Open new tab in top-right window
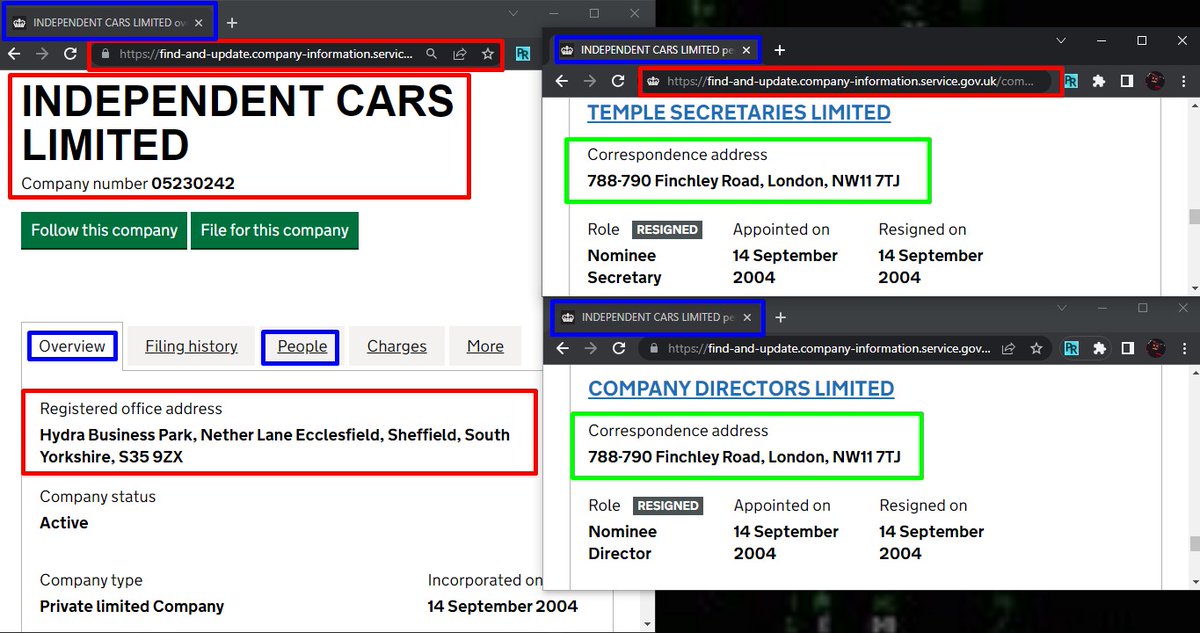This screenshot has width=1200, height=633. coord(780,49)
